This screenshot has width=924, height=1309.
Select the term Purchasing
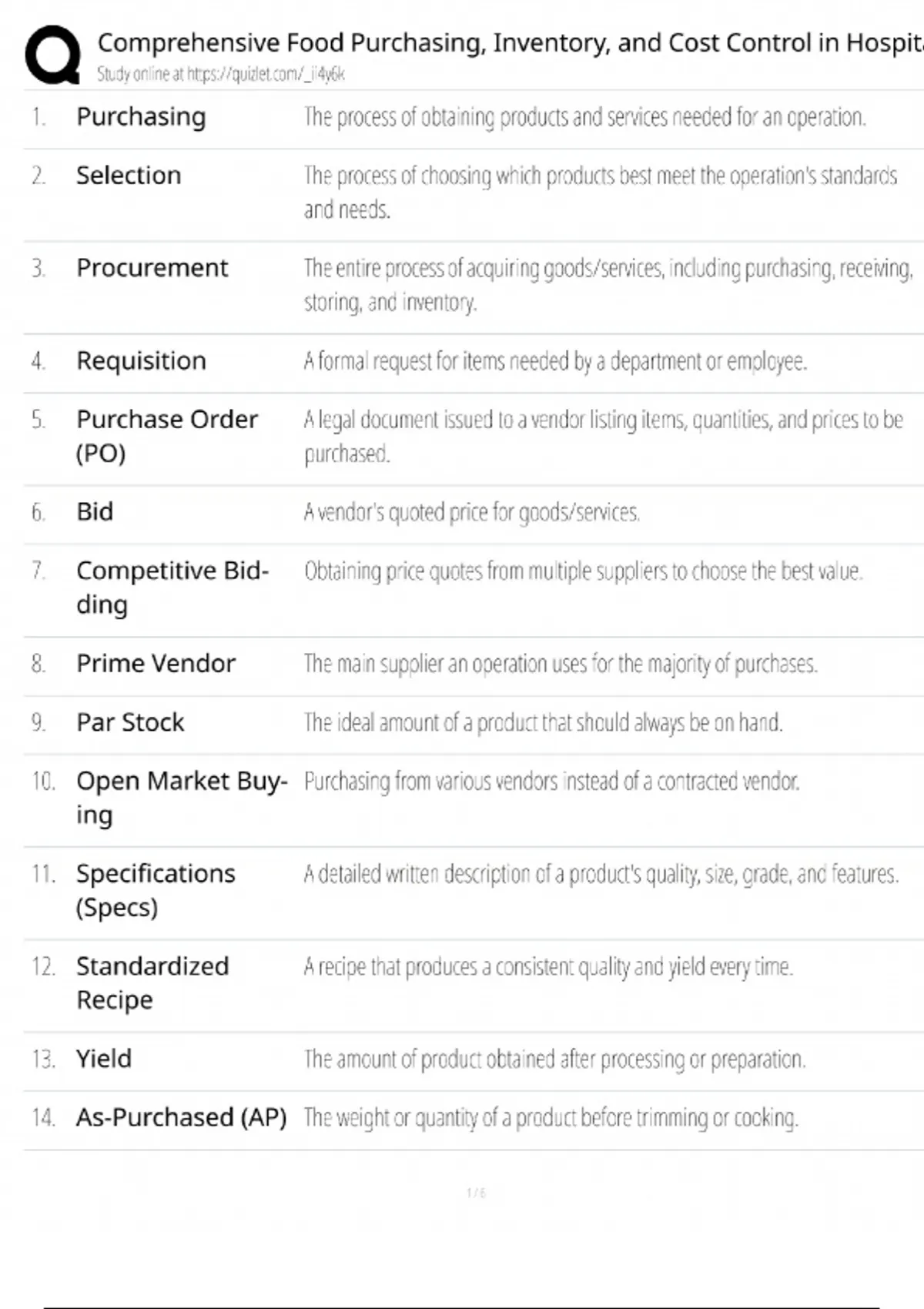click(x=141, y=117)
